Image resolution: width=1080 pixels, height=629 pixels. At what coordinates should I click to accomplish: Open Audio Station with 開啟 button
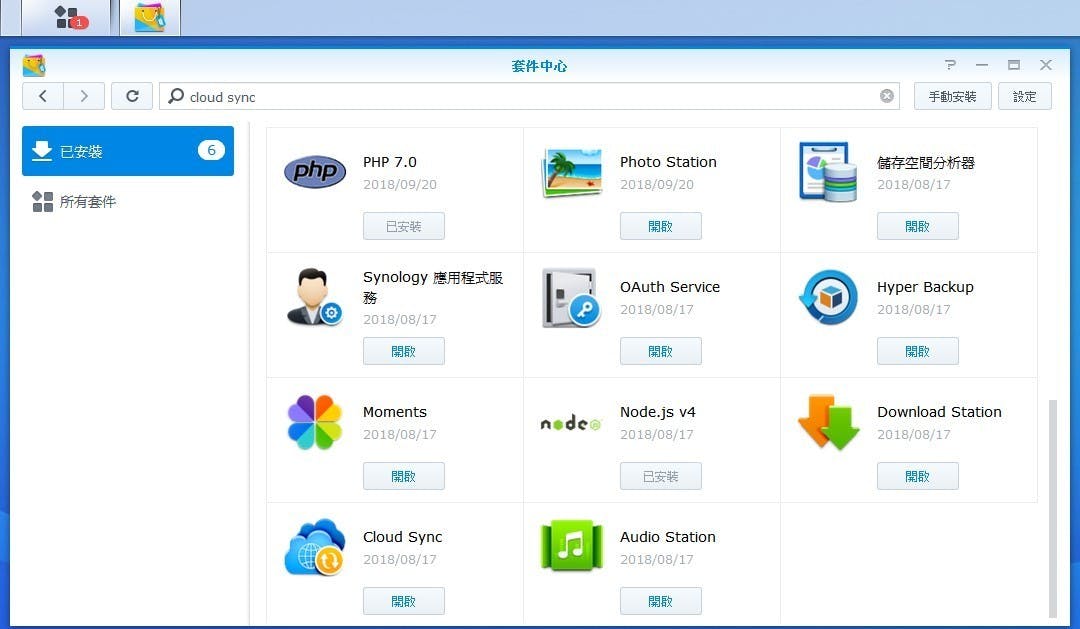(x=661, y=601)
